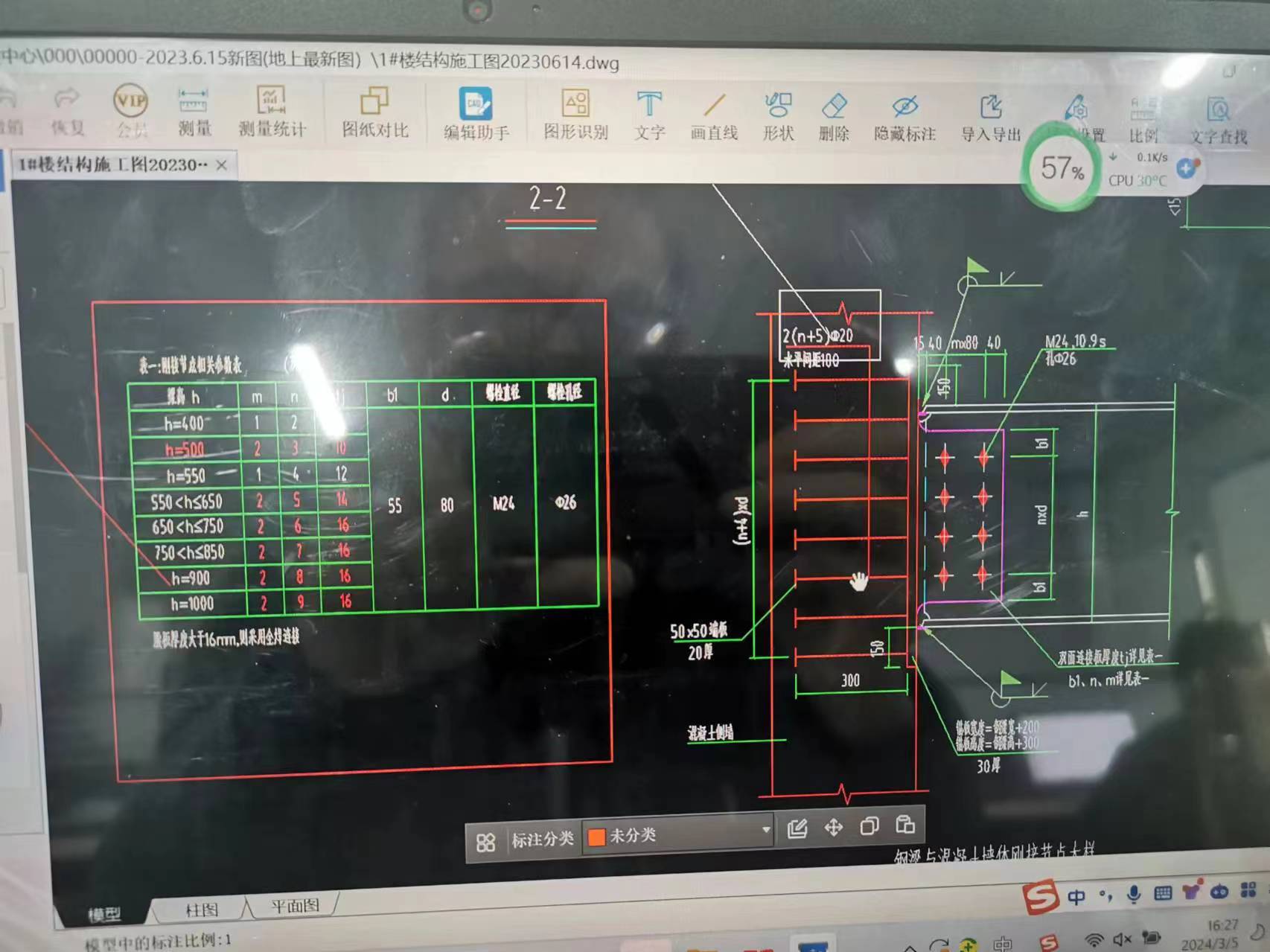Click the '混凝土侧墙' label in drawing
This screenshot has width=1270, height=952.
pyautogui.click(x=711, y=732)
